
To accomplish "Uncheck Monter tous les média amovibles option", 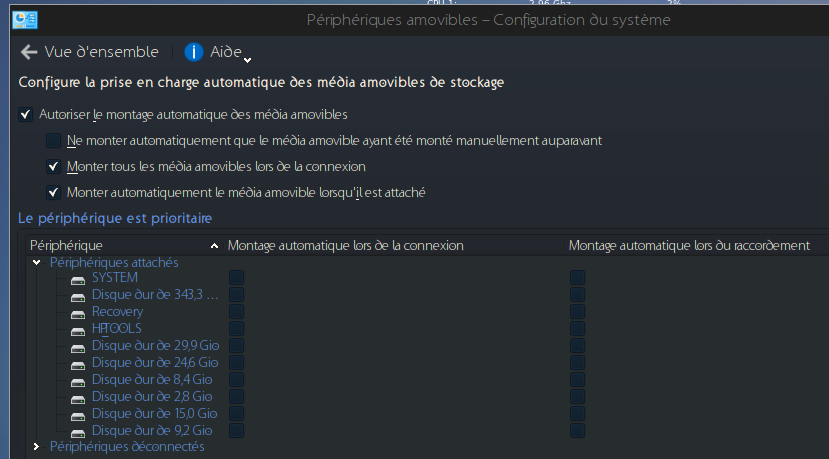I will coord(54,166).
